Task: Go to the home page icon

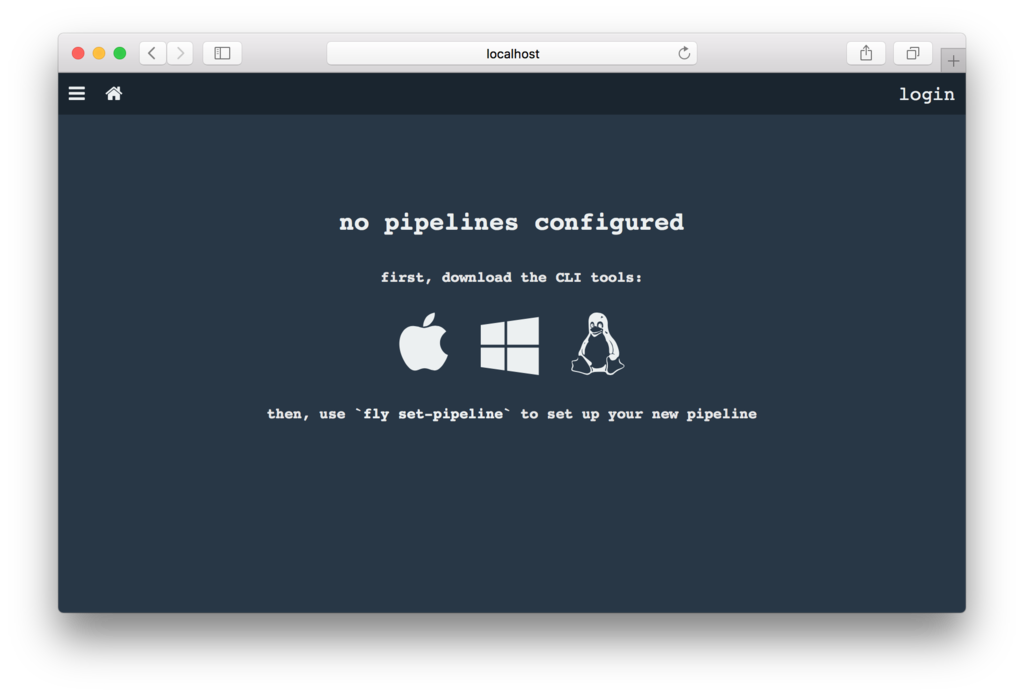Action: pos(114,93)
